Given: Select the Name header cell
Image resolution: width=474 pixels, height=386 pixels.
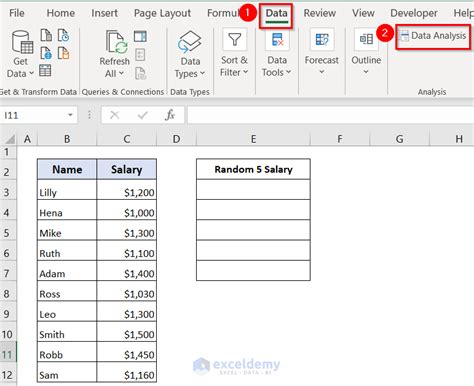Looking at the screenshot, I should coord(67,169).
